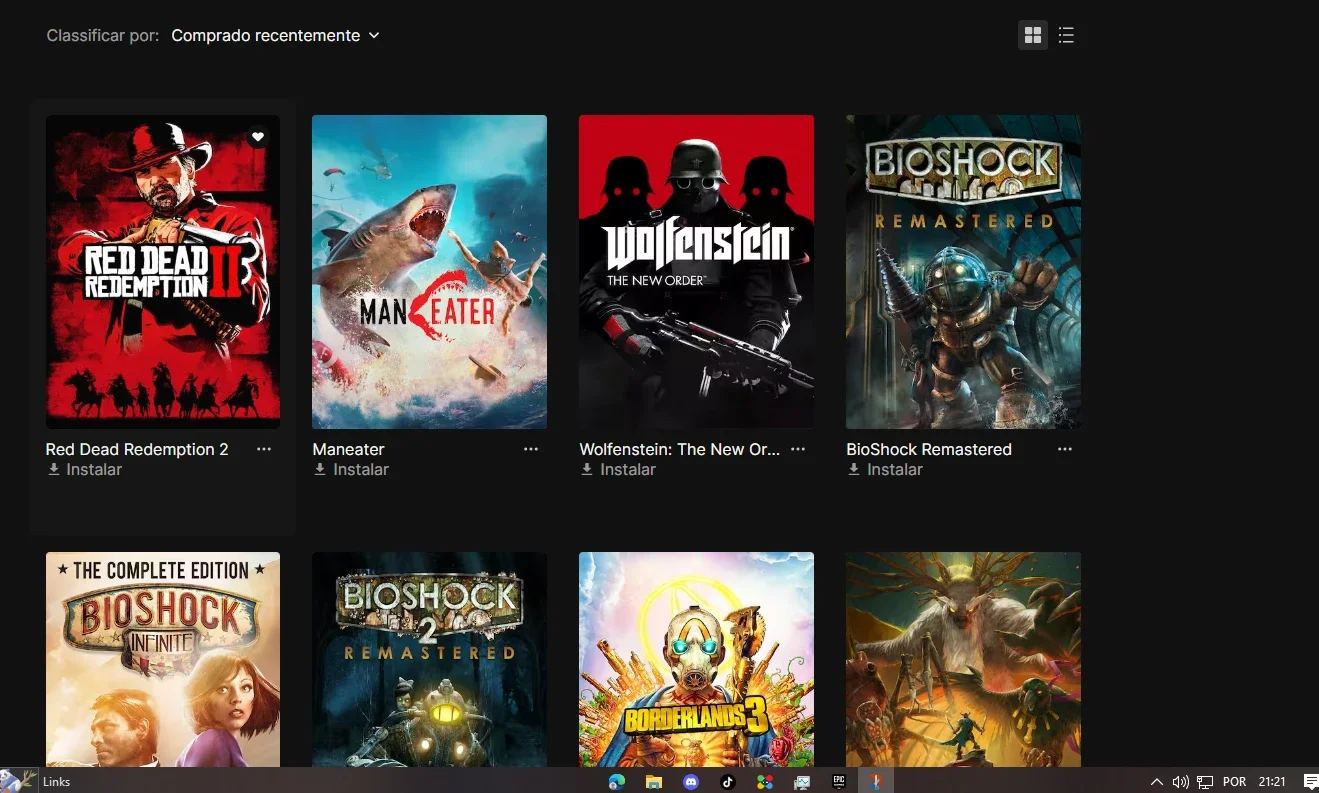Open the Red Dead Redemption 2 cover art
Screen dimensions: 1319x793
pos(163,272)
